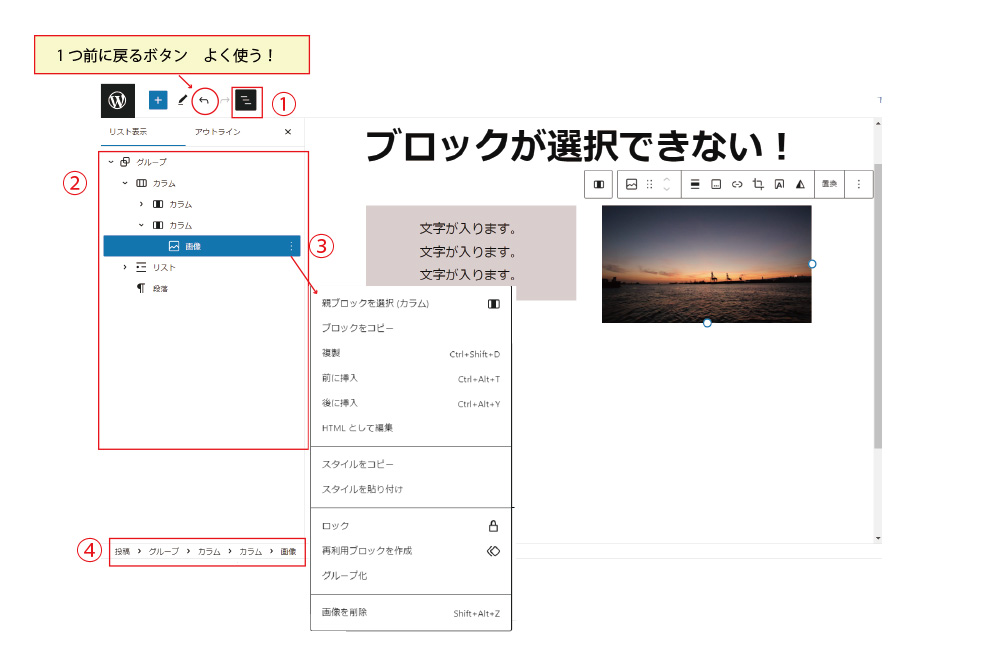Click the six-dot drag handle in toolbar
This screenshot has height=660, width=1000.
pos(650,184)
